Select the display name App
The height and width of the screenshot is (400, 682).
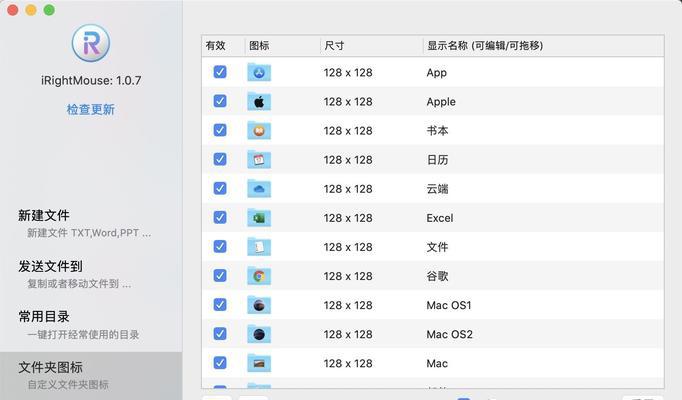pos(437,73)
